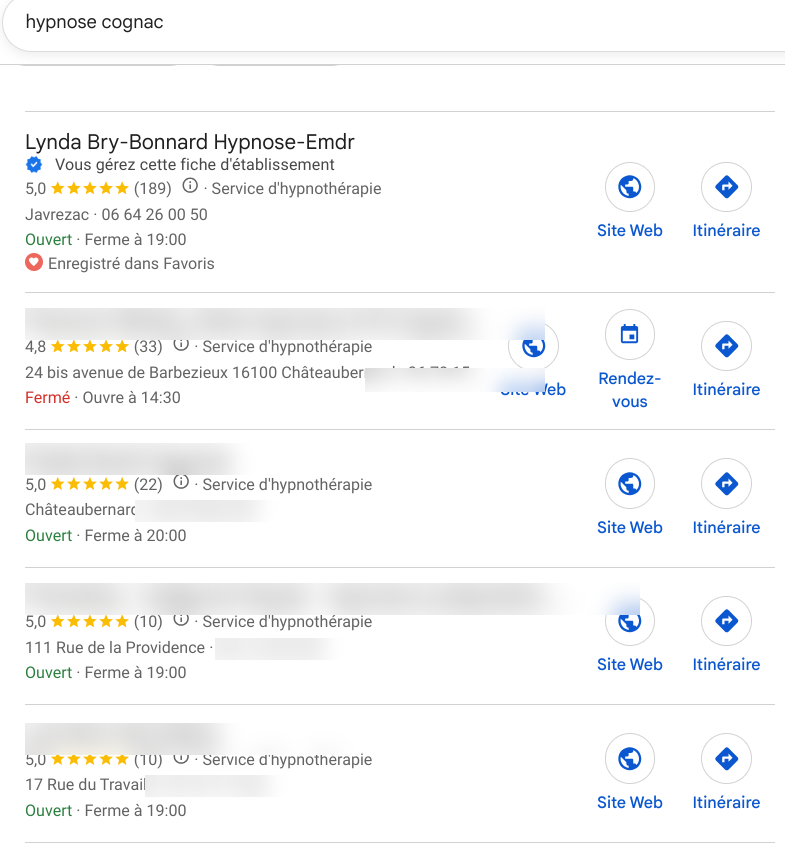Click 'Ouvert · Ferme à 19:00' under Javrezac
Screen dimensions: 785x853
106,240
